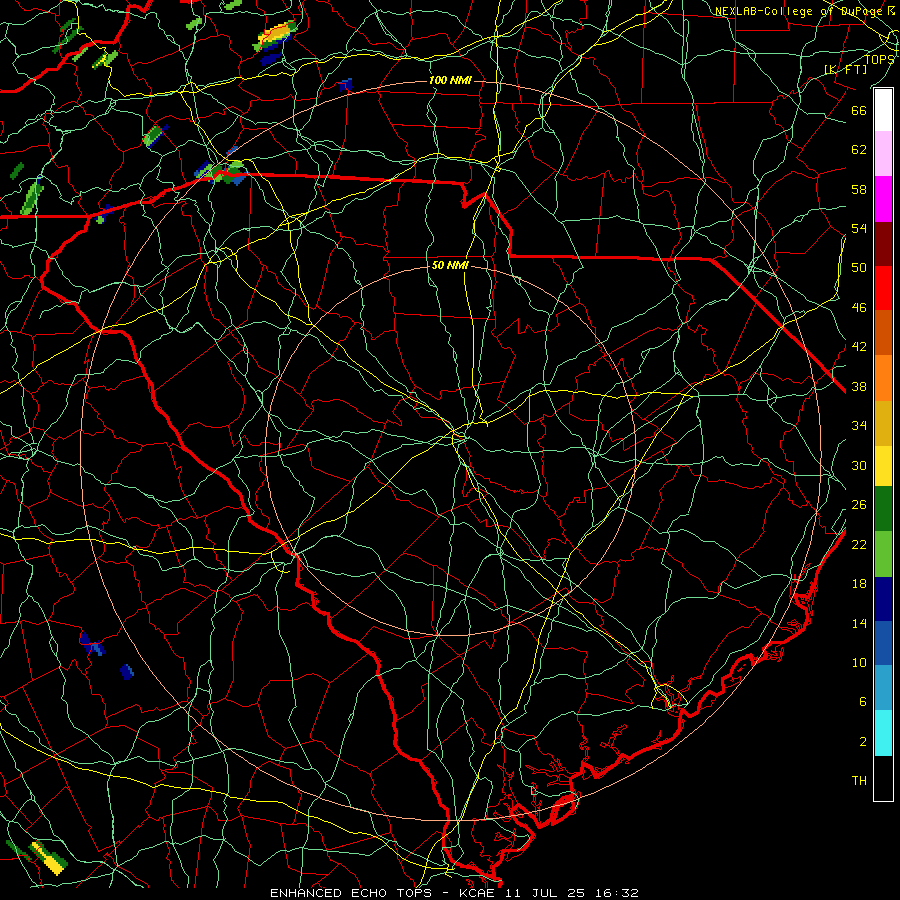Select the white swatch in the tops legend
The height and width of the screenshot is (900, 900).
tap(883, 110)
